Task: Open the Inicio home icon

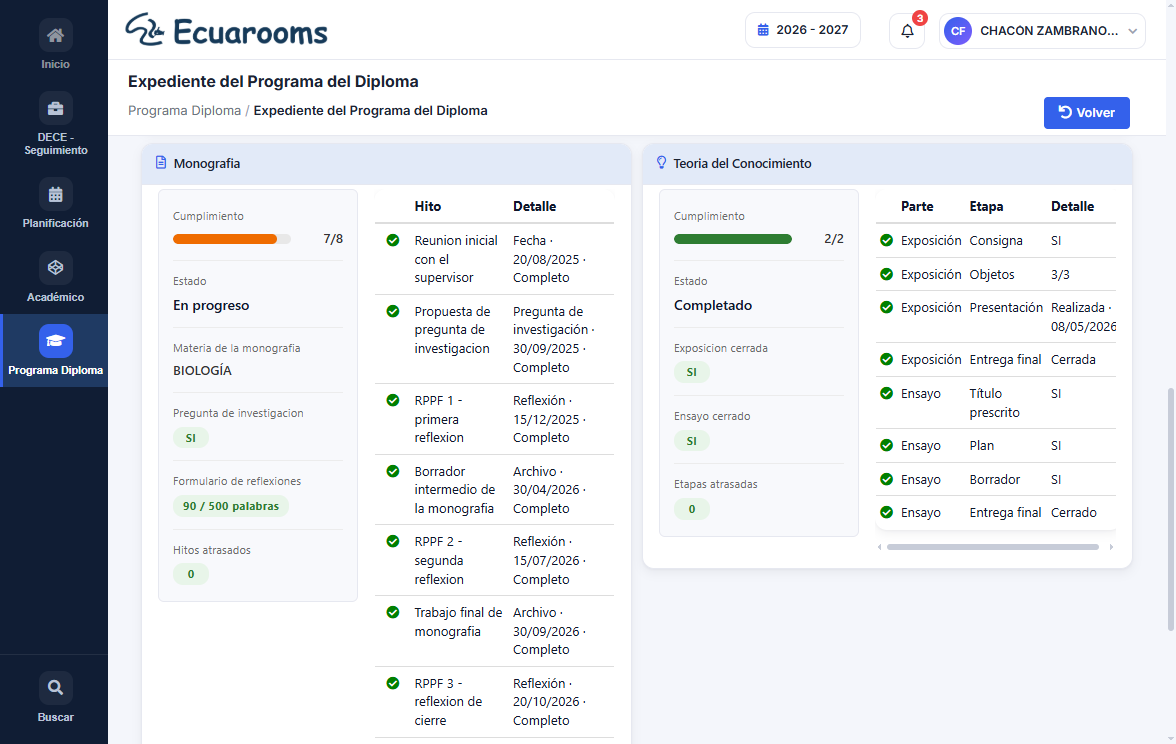Action: point(56,35)
